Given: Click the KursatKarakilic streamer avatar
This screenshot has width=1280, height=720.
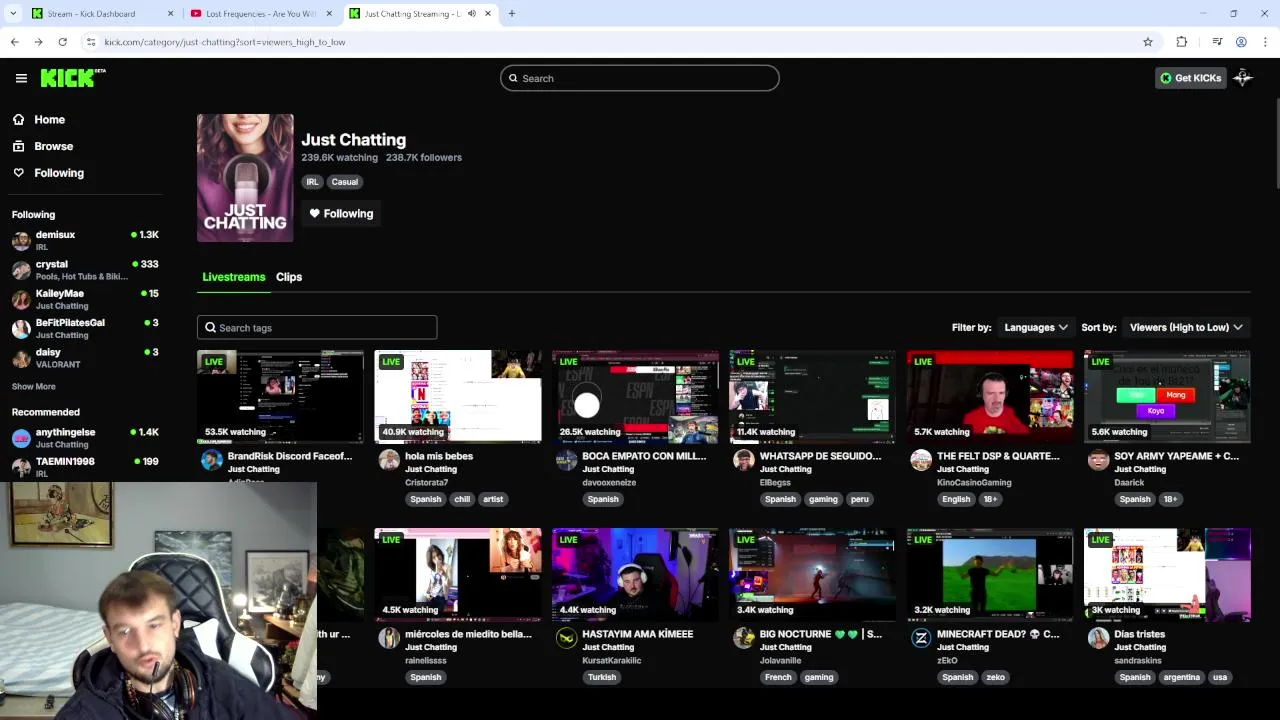Looking at the screenshot, I should click(567, 638).
